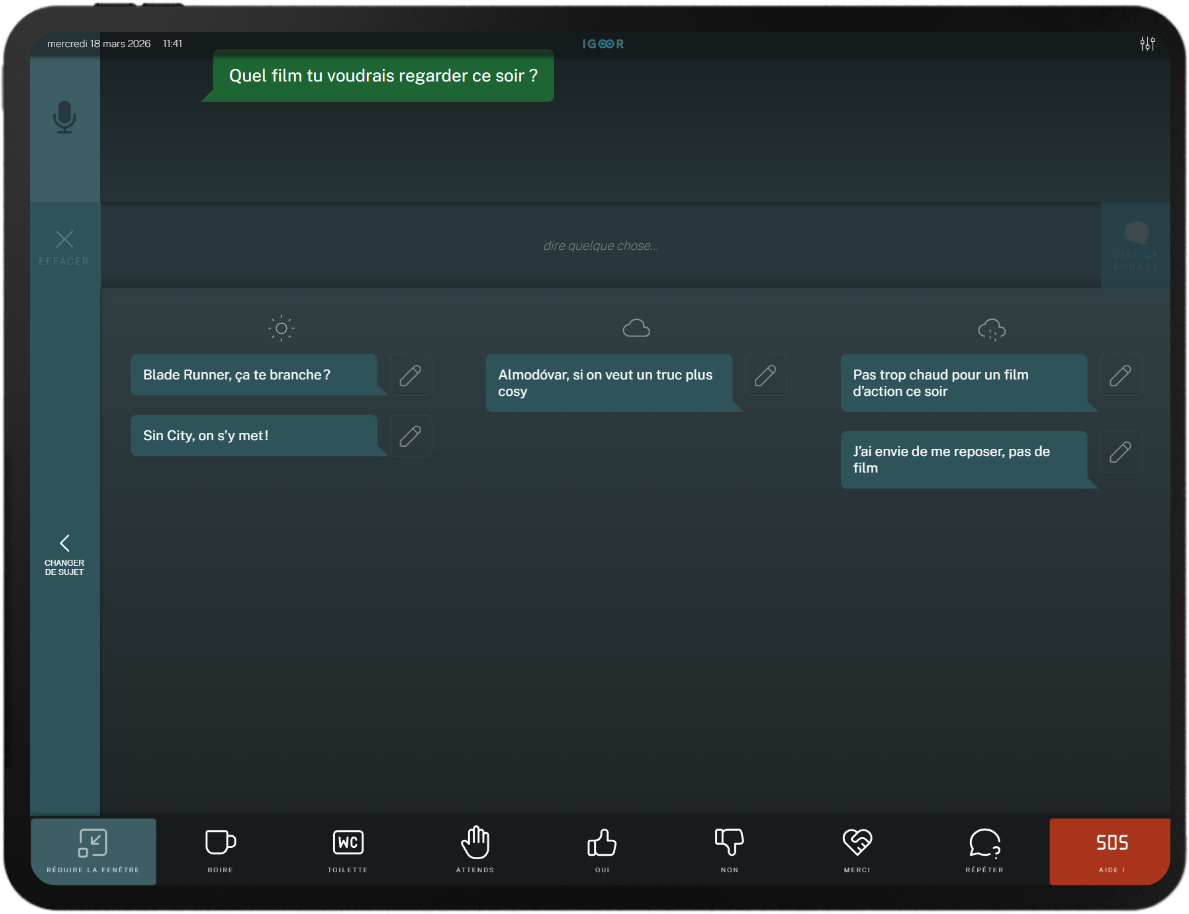Choose the Almodóvar cosy reply
1189x914 pixels.
point(613,383)
